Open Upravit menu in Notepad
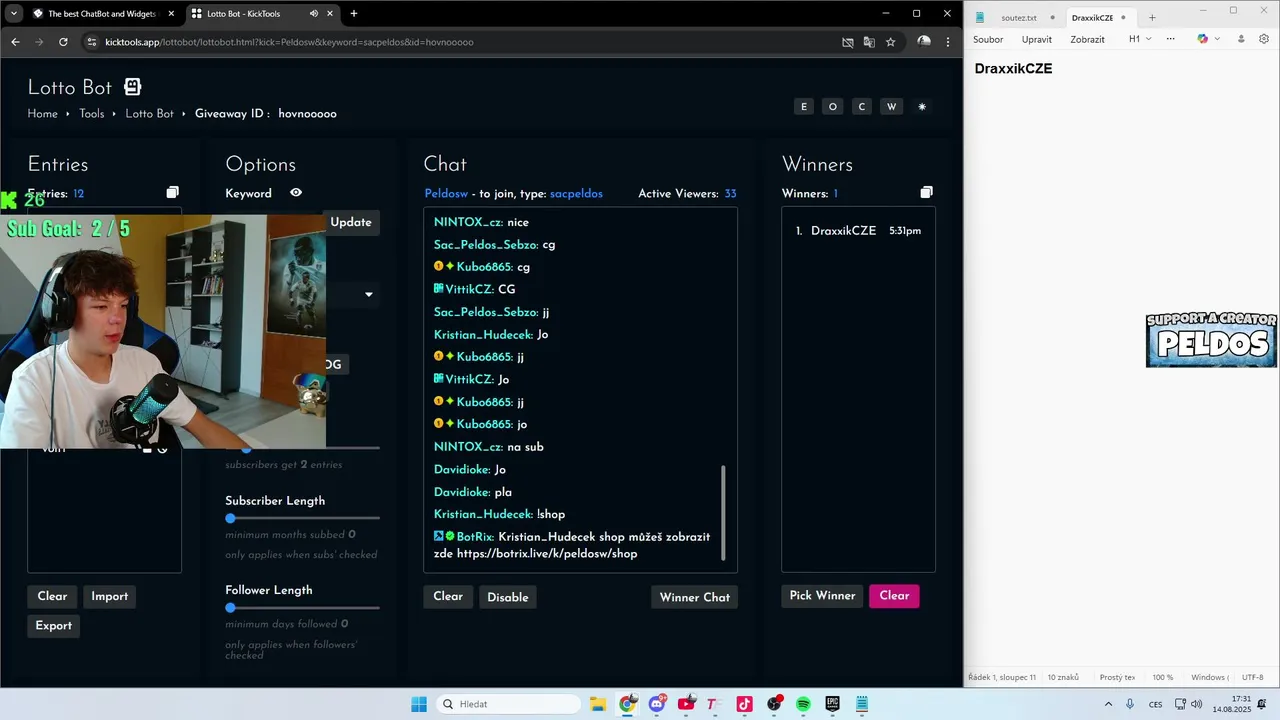 point(1037,40)
